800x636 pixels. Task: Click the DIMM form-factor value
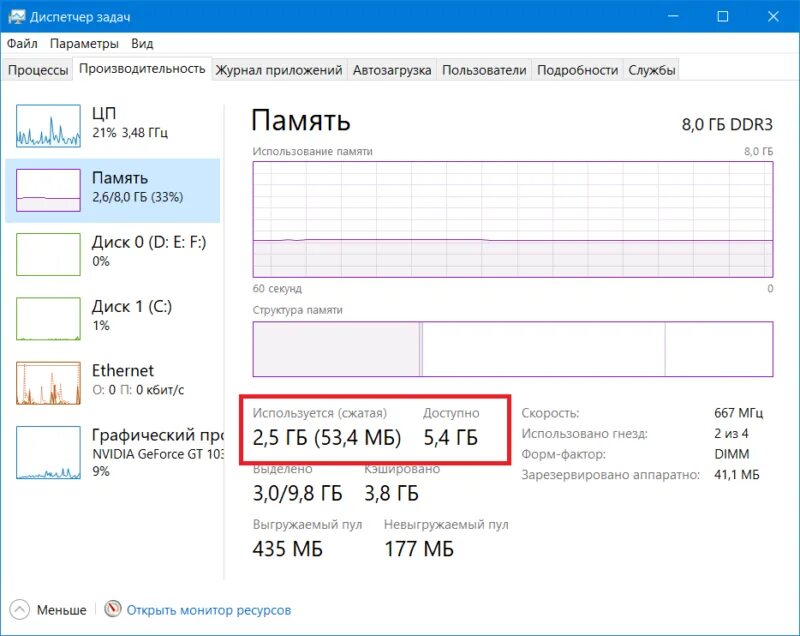tap(732, 454)
